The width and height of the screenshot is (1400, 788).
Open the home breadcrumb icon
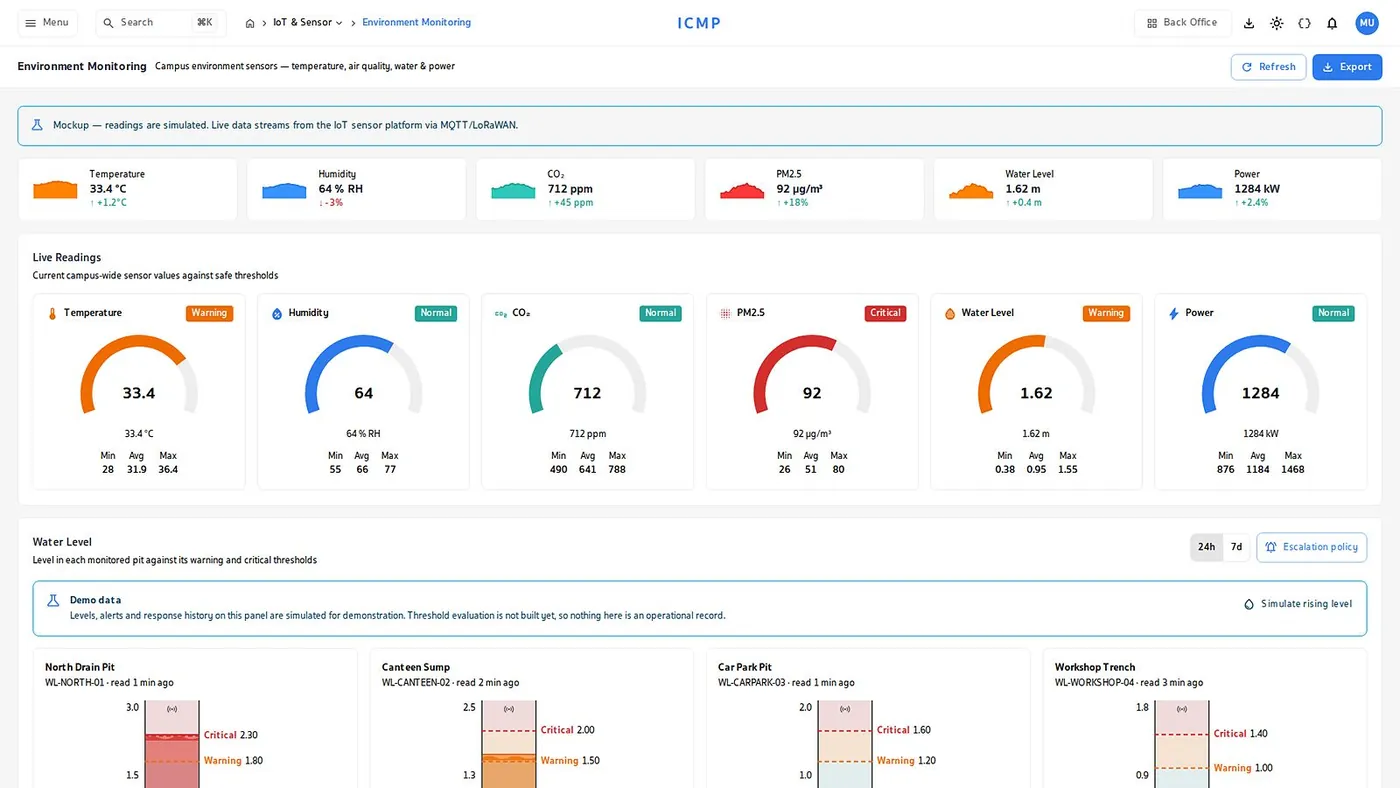(250, 23)
